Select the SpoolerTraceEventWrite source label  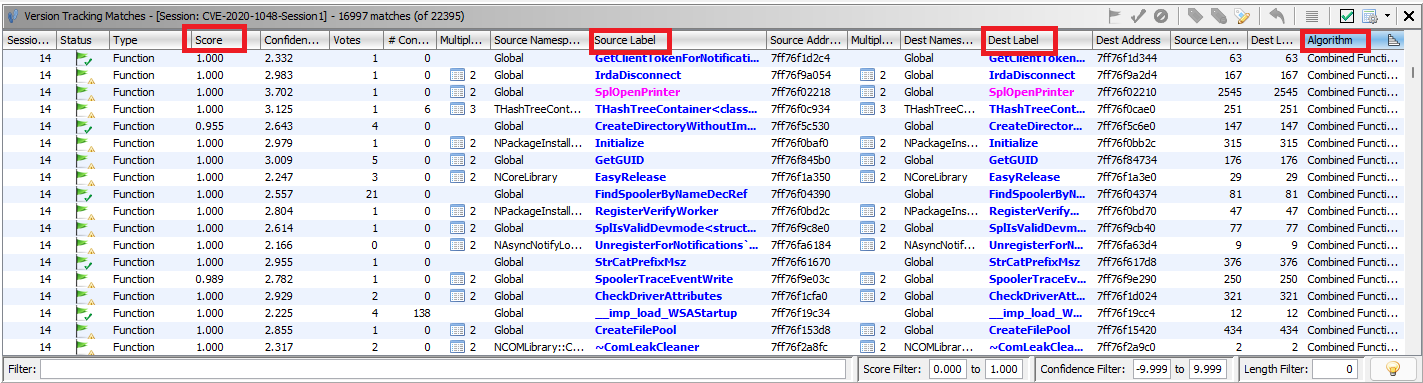coord(664,279)
